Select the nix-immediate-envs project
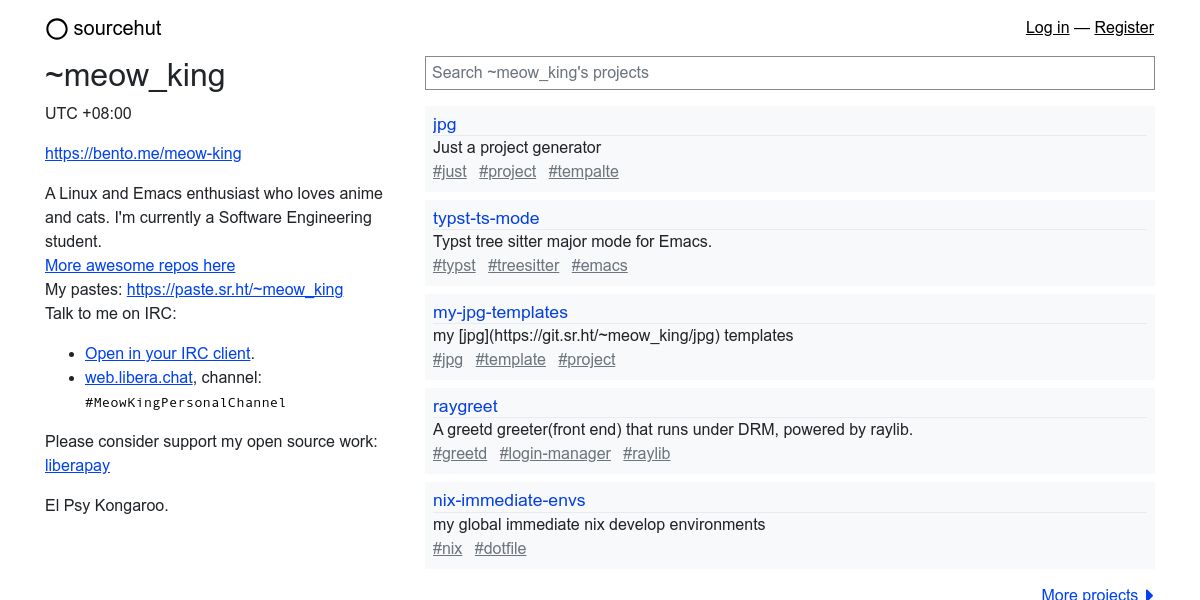The height and width of the screenshot is (600, 1200). click(x=509, y=500)
